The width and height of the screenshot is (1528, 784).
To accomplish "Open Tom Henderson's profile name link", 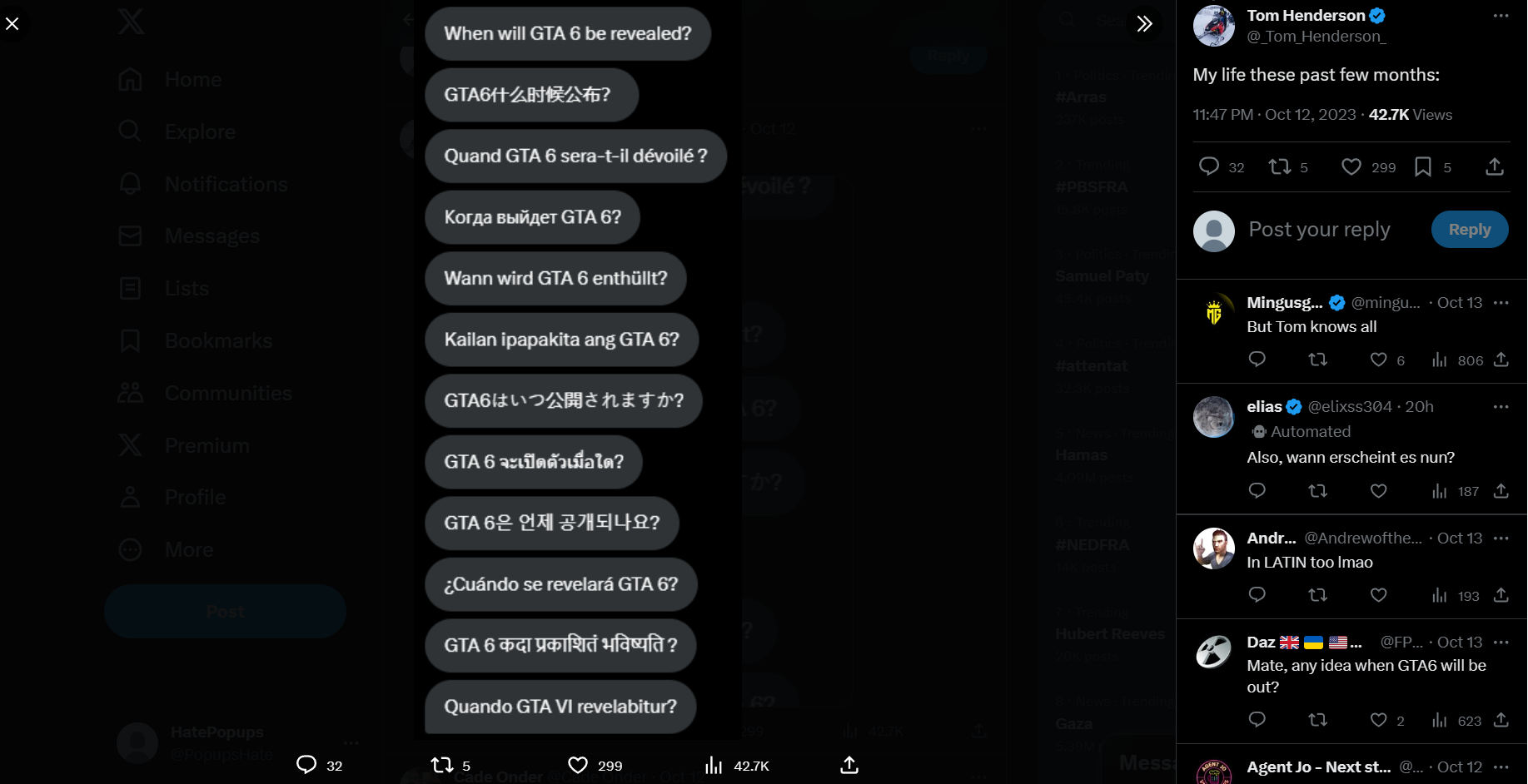I will 1306,16.
